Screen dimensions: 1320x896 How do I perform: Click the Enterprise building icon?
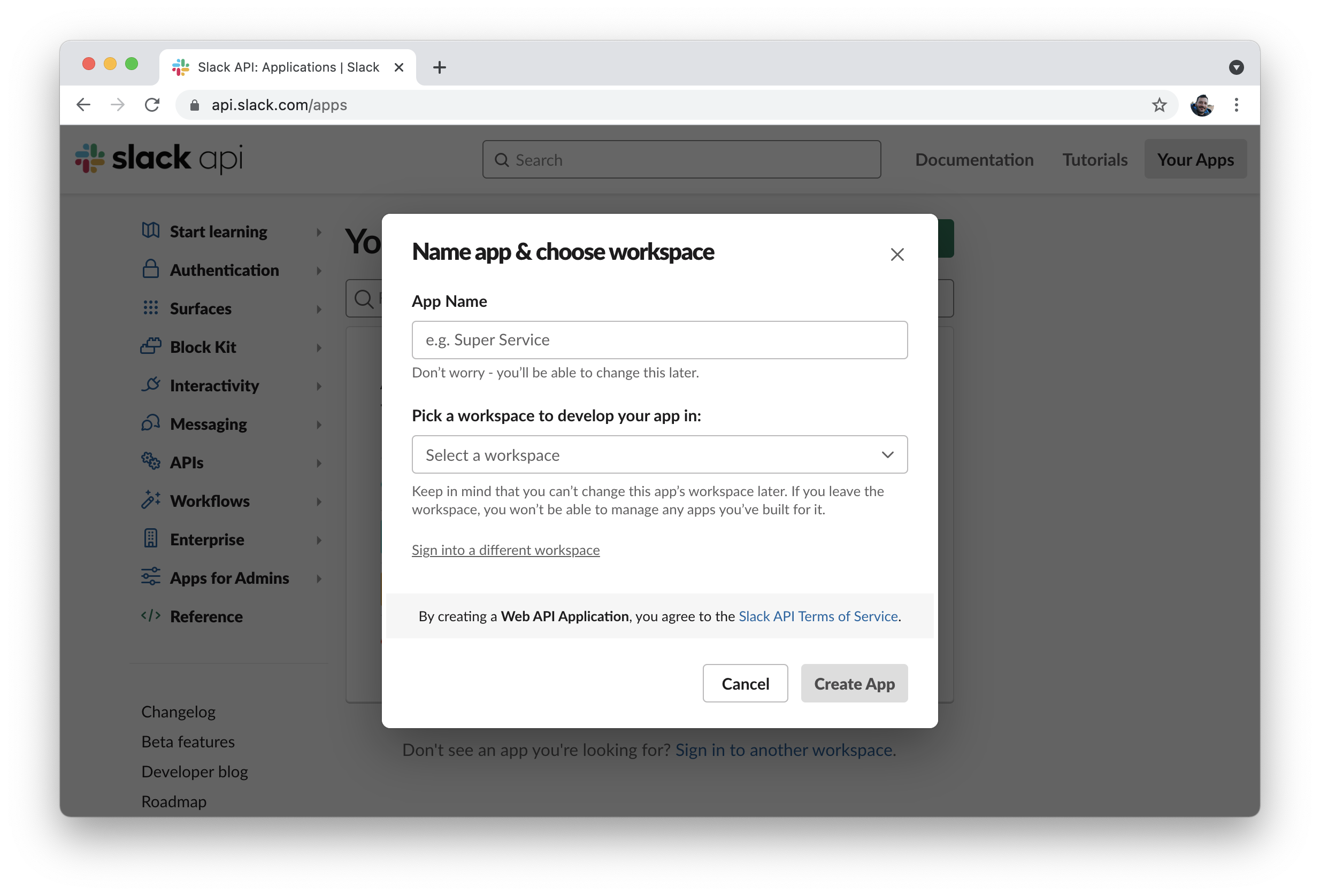click(x=150, y=538)
